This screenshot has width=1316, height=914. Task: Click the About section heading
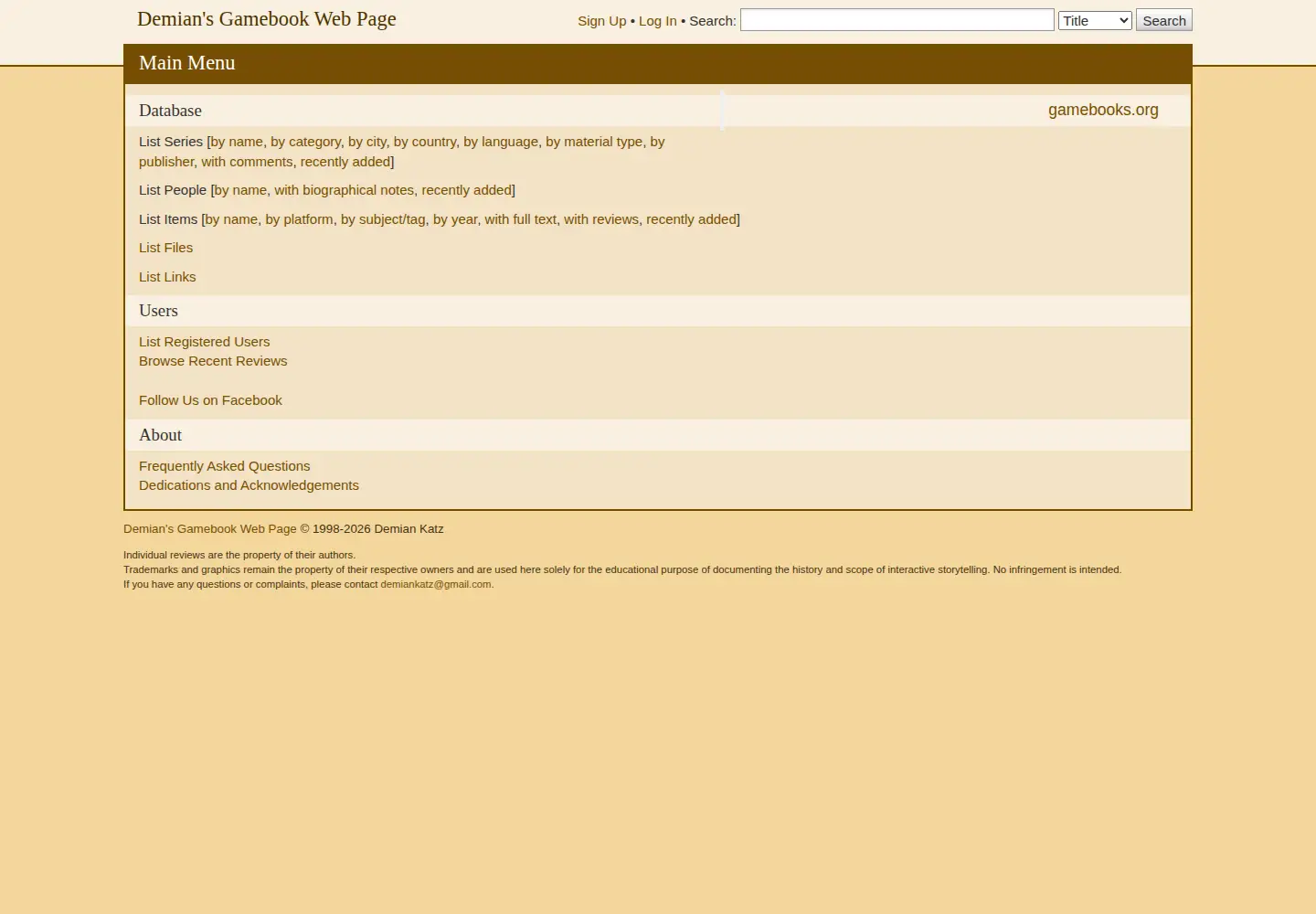(160, 435)
